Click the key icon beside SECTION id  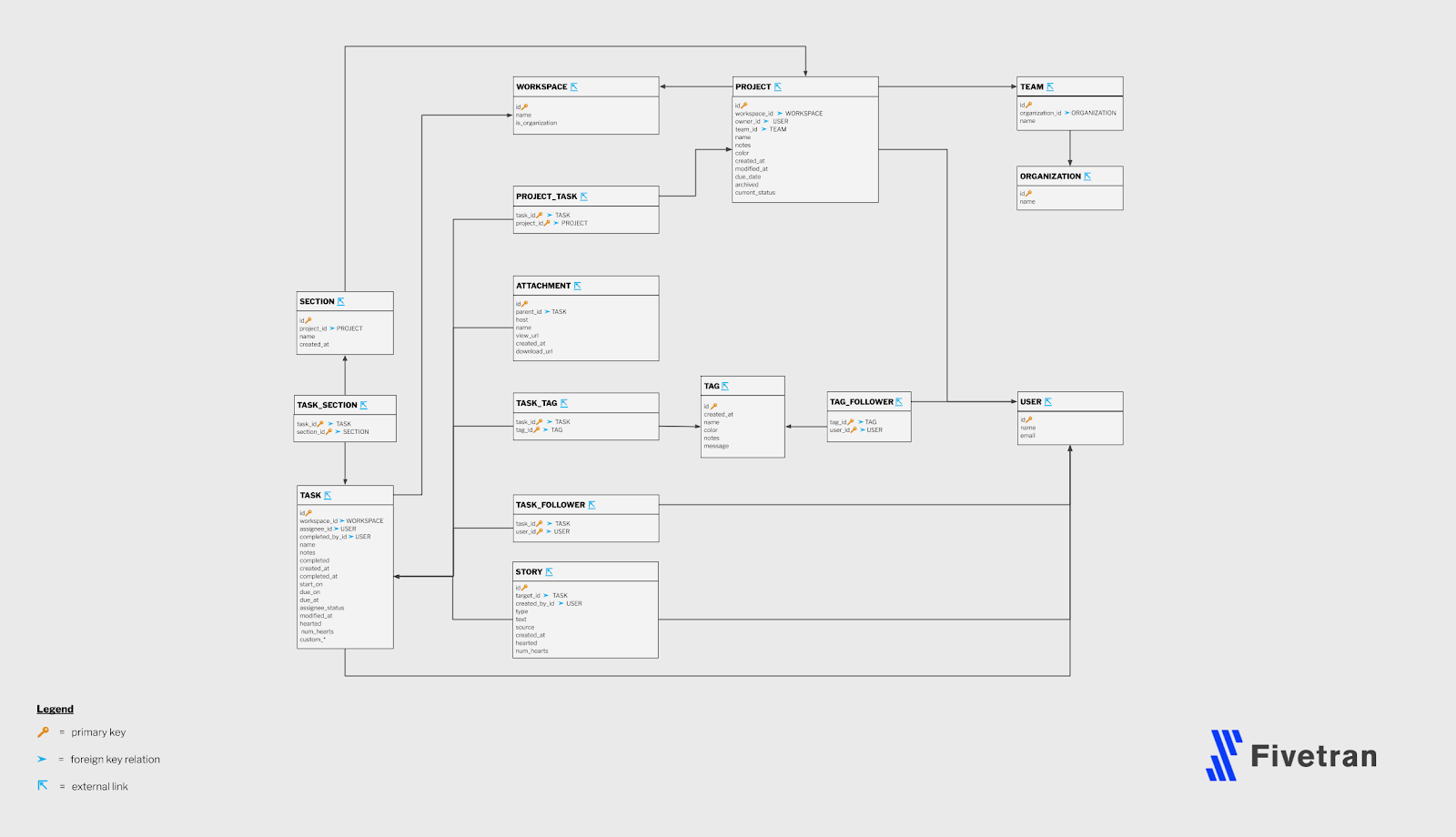308,320
